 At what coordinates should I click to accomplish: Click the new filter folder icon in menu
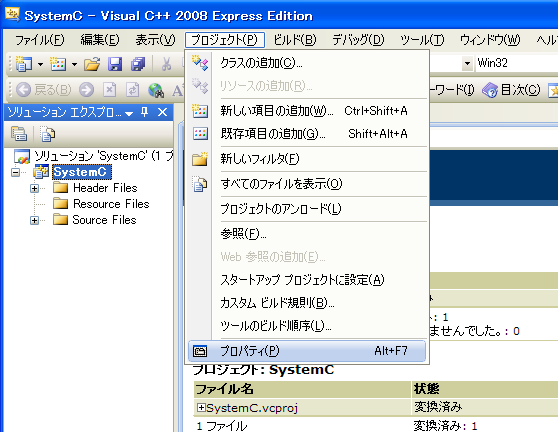click(200, 159)
